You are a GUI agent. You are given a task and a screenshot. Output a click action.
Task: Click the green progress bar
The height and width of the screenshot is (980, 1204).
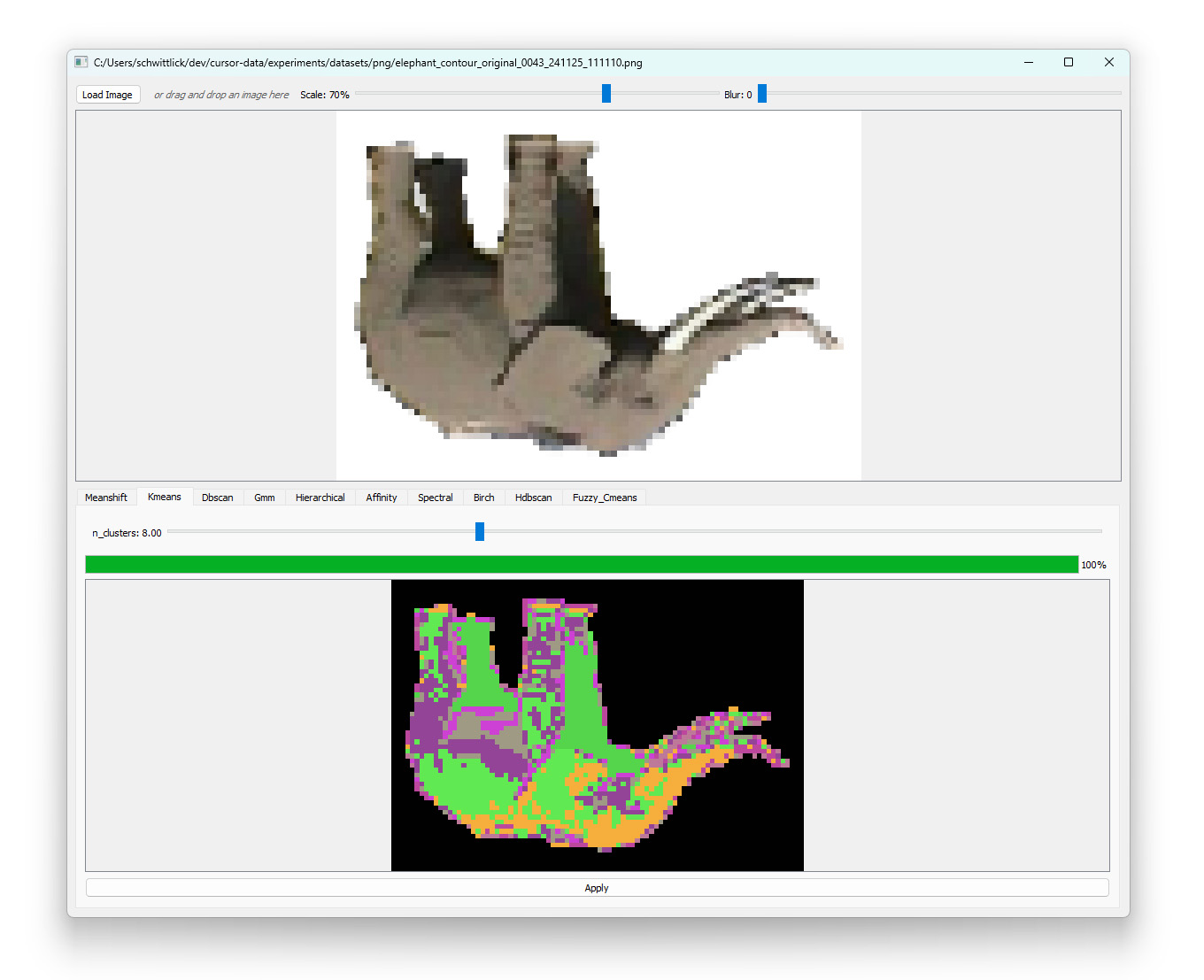[x=582, y=565]
